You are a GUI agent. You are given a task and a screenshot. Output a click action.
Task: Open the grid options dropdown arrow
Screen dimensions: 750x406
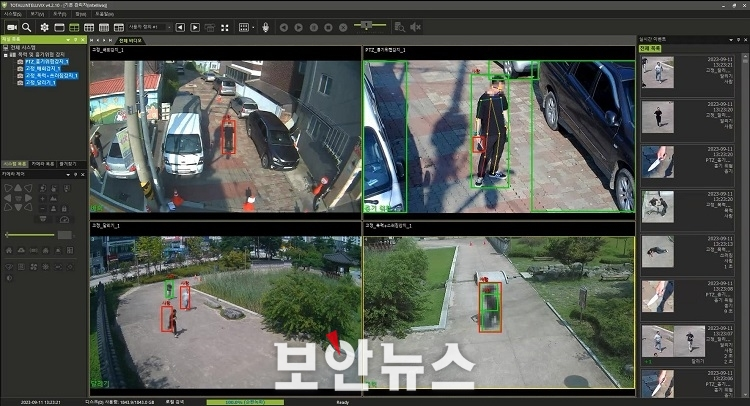coord(254,28)
